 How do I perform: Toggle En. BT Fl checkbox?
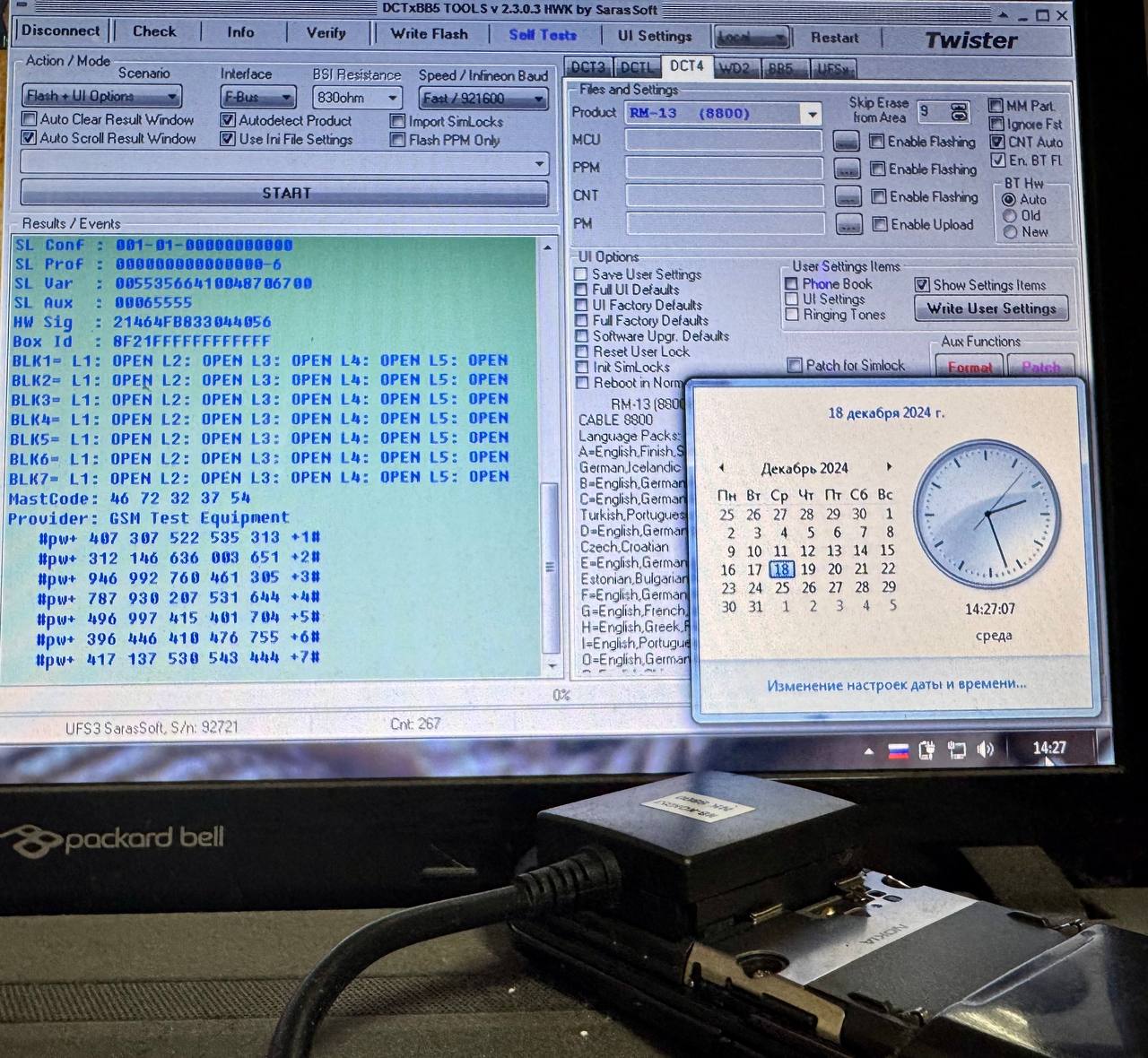(x=997, y=160)
